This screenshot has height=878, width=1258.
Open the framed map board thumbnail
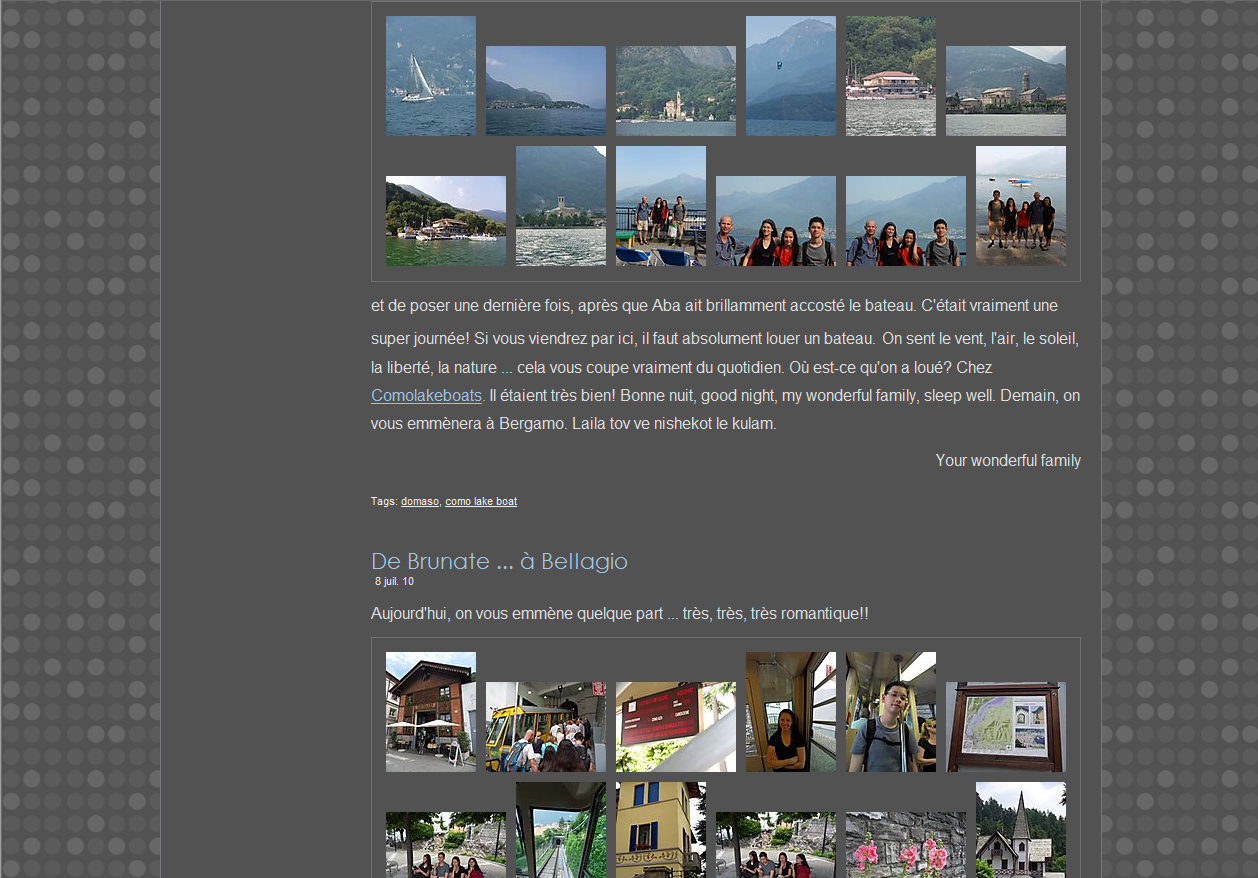[1006, 727]
